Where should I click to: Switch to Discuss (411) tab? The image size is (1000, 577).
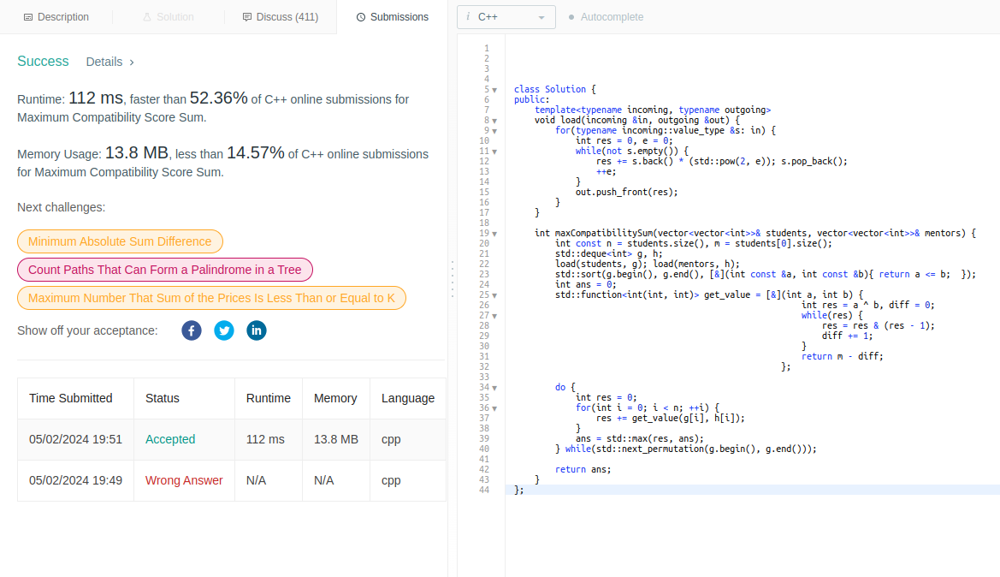tap(281, 17)
